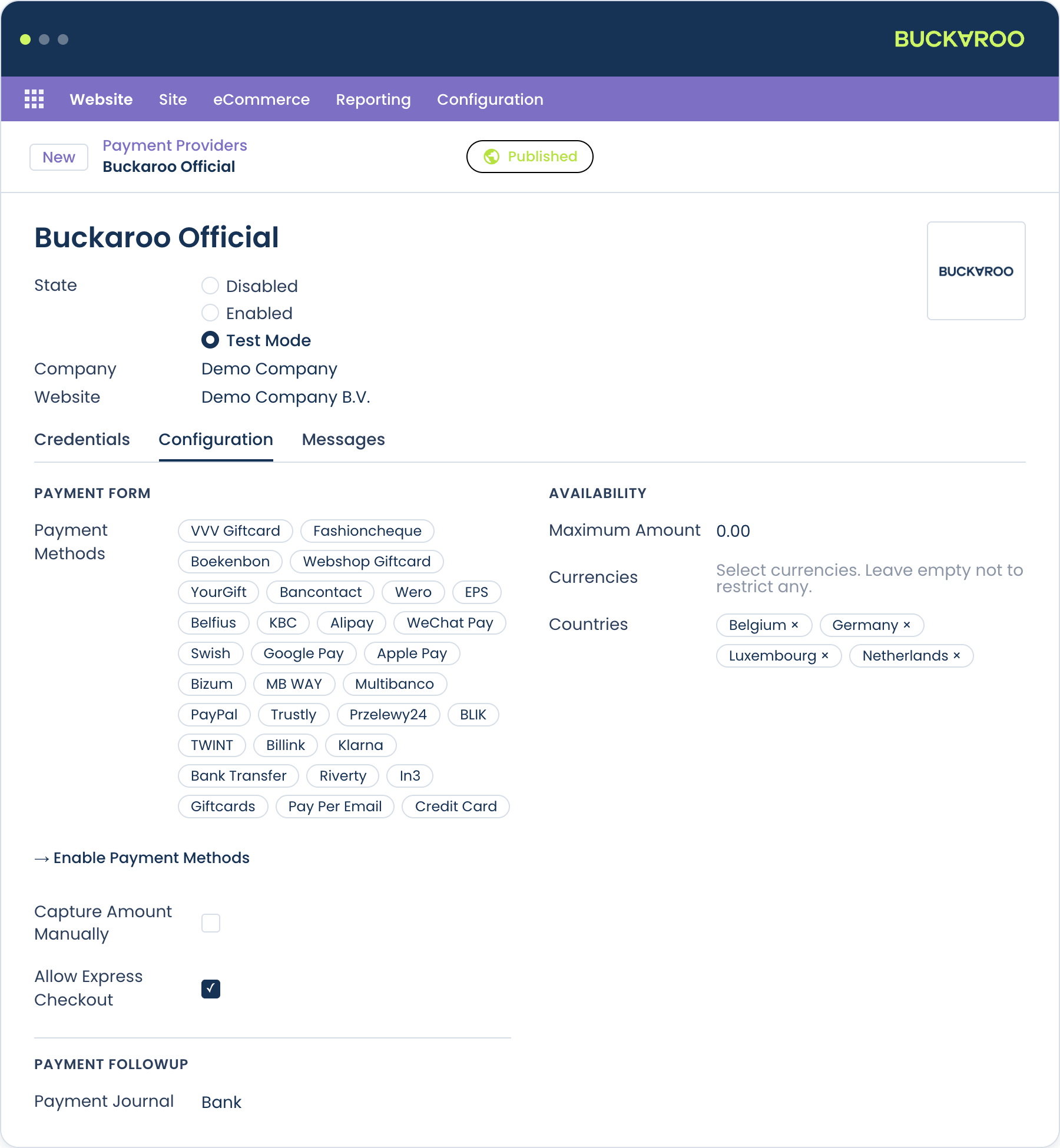Click the Multibanco payment method tag
The width and height of the screenshot is (1060, 1148).
coord(395,684)
